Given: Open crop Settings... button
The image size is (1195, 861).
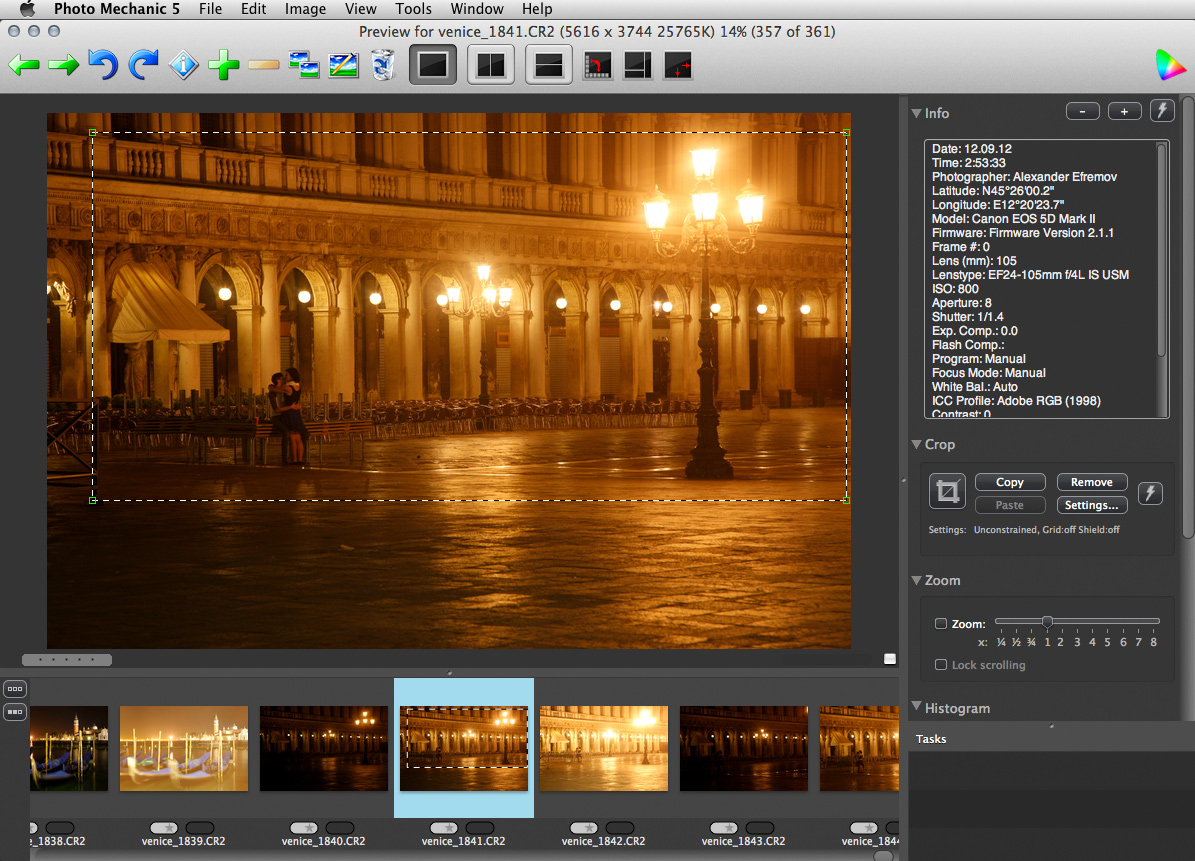Looking at the screenshot, I should (1091, 505).
